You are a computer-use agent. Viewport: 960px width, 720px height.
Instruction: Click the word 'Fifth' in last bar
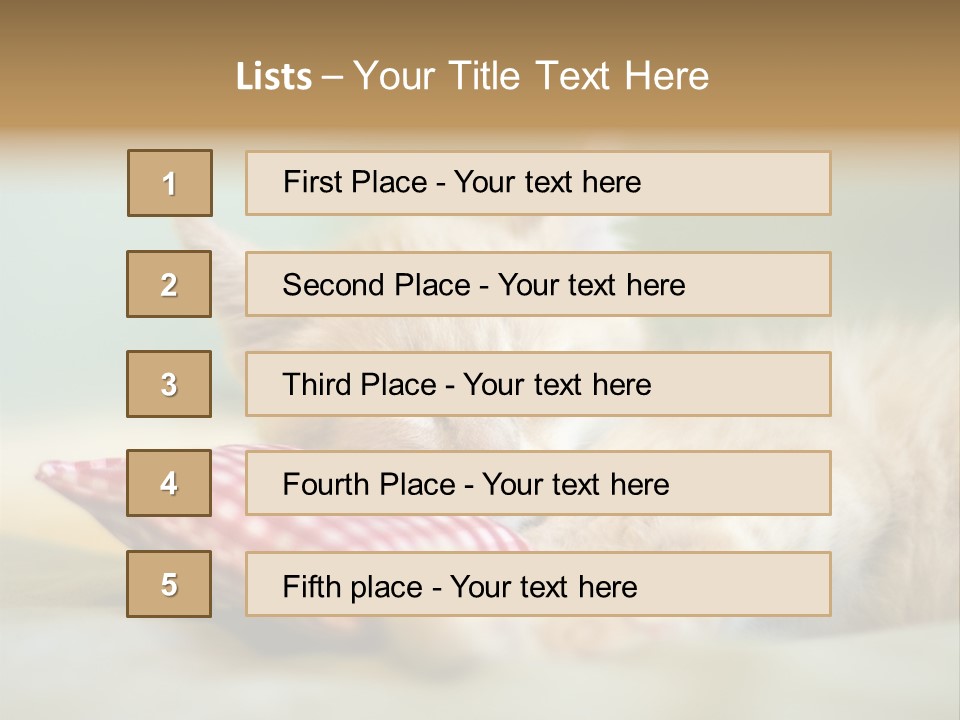tap(310, 586)
